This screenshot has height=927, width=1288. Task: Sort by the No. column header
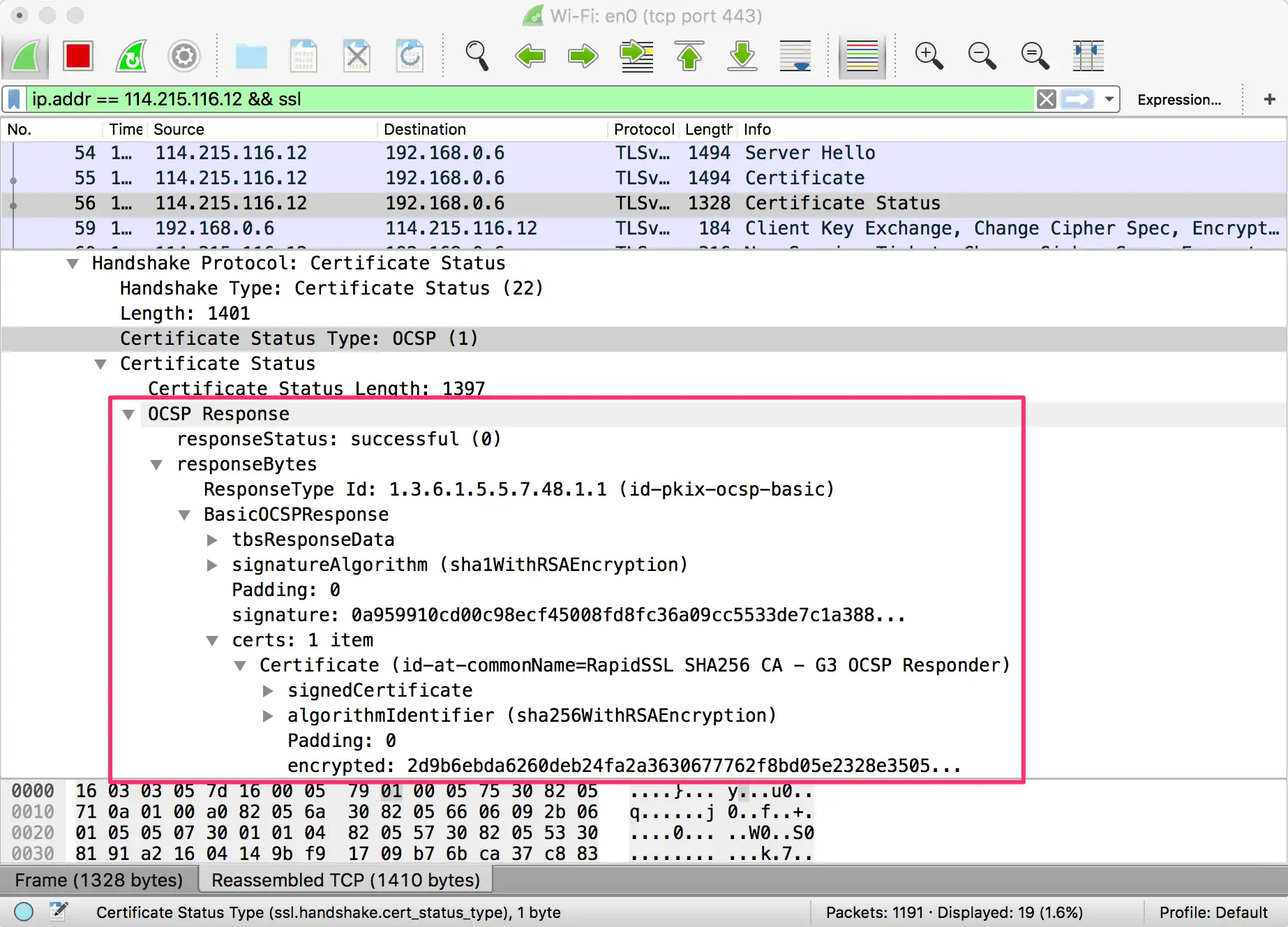pyautogui.click(x=52, y=129)
